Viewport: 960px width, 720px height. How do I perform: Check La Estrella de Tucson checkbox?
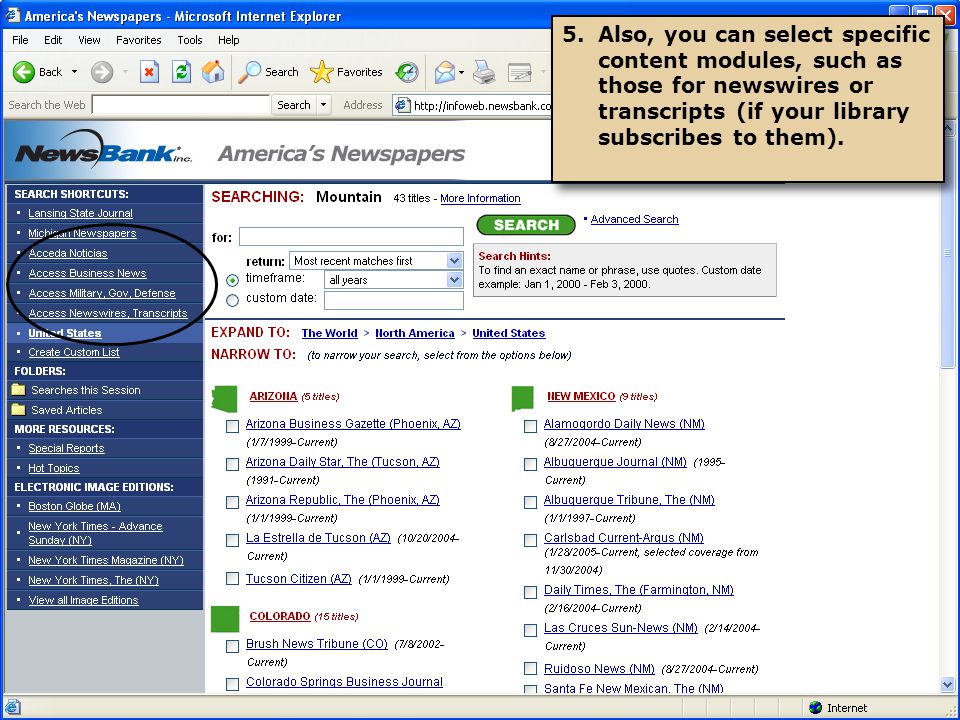click(x=232, y=540)
